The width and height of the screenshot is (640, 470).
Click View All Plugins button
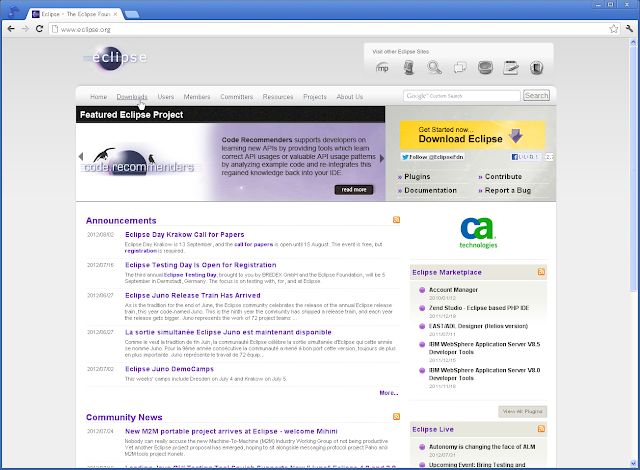[522, 412]
